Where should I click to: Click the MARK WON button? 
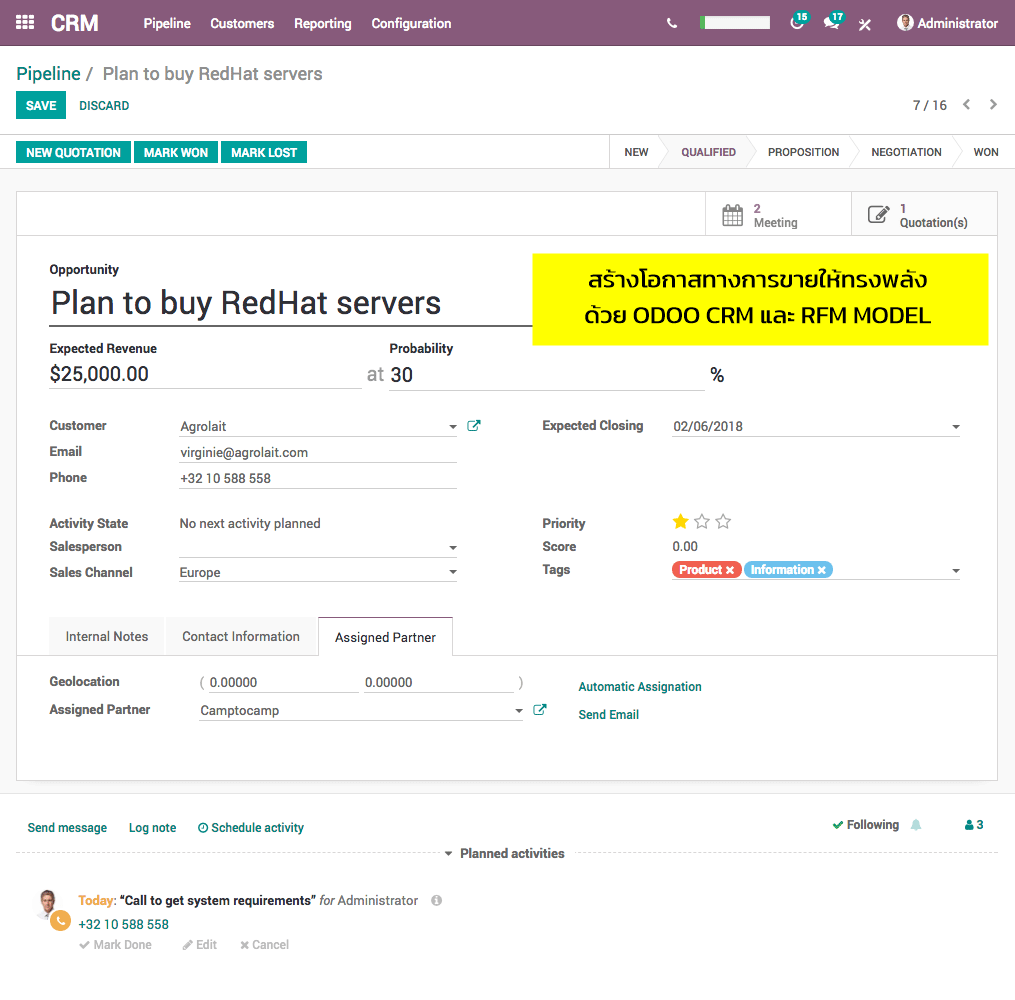coord(175,152)
